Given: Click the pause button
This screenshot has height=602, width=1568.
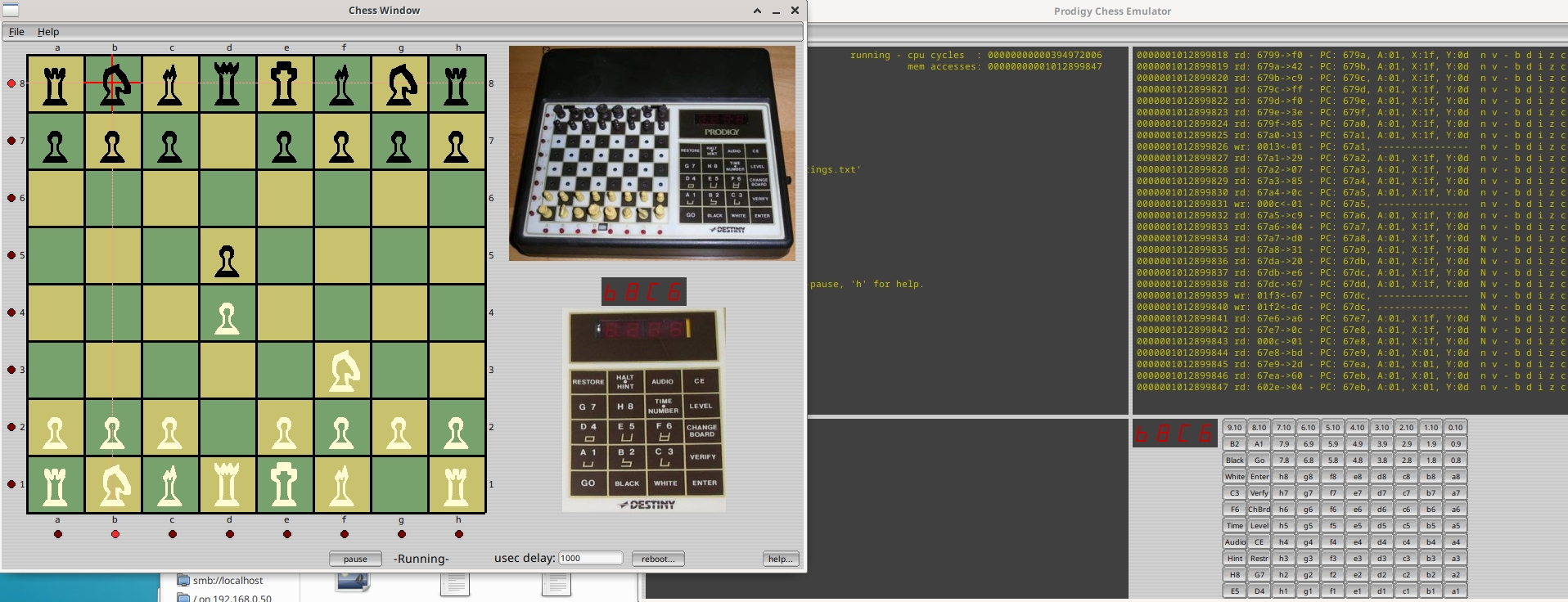Looking at the screenshot, I should tap(355, 559).
